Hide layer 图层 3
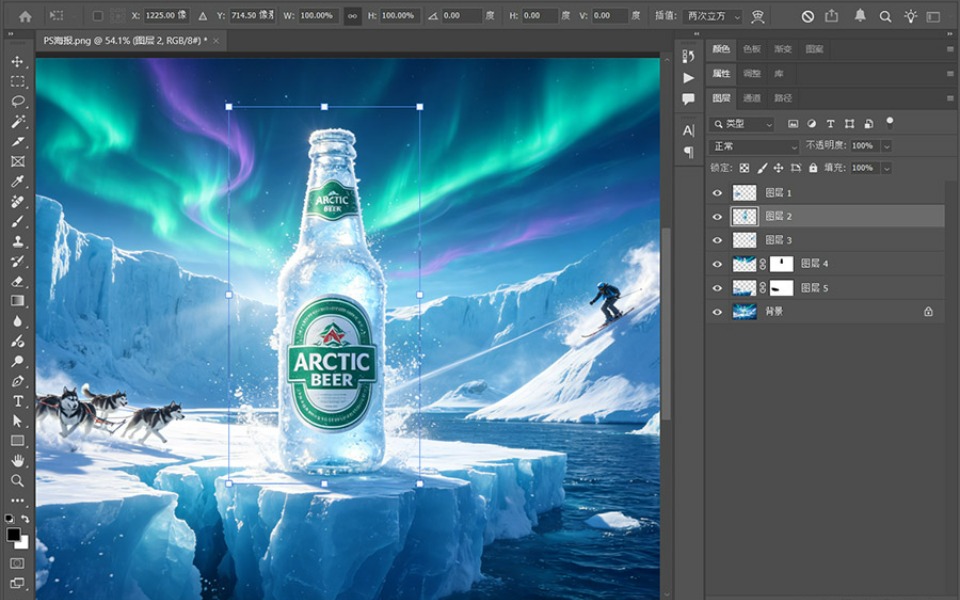 click(717, 240)
